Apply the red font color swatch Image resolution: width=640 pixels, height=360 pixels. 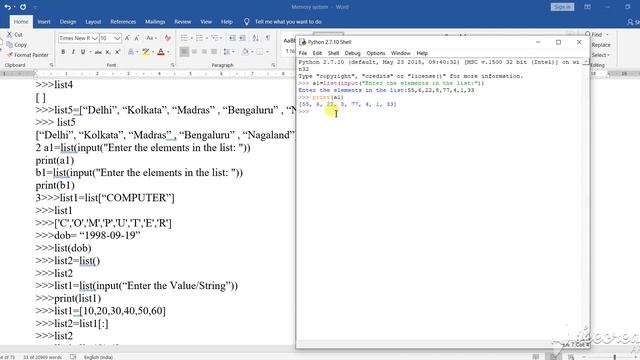[161, 52]
